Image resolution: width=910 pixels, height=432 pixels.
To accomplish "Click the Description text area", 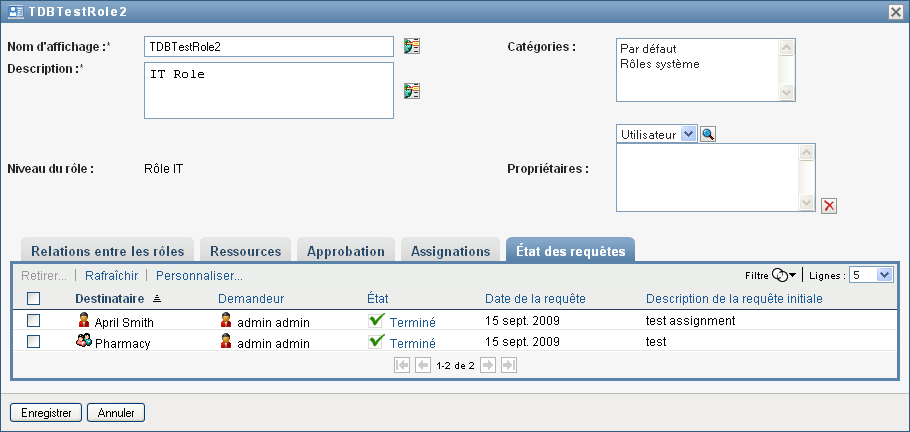I will pos(269,91).
